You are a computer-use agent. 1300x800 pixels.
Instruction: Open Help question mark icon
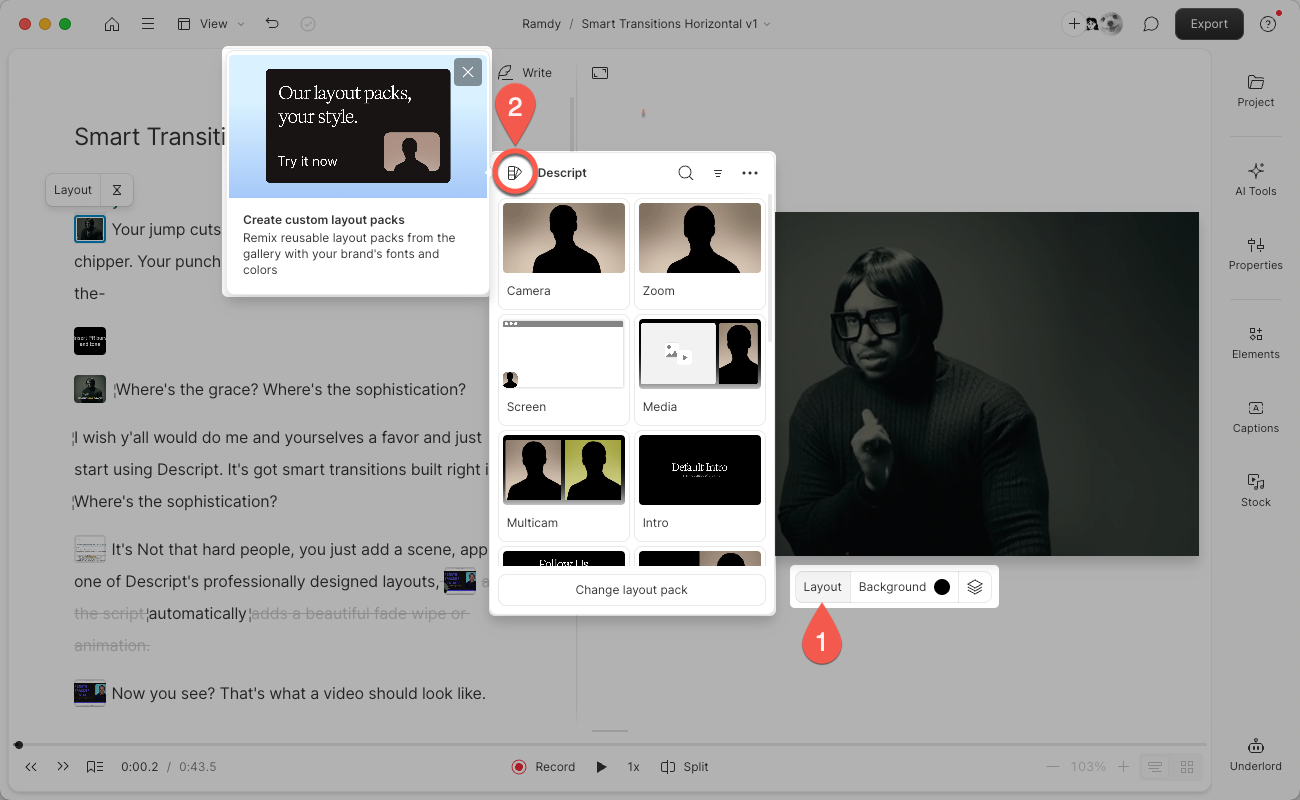click(1268, 24)
